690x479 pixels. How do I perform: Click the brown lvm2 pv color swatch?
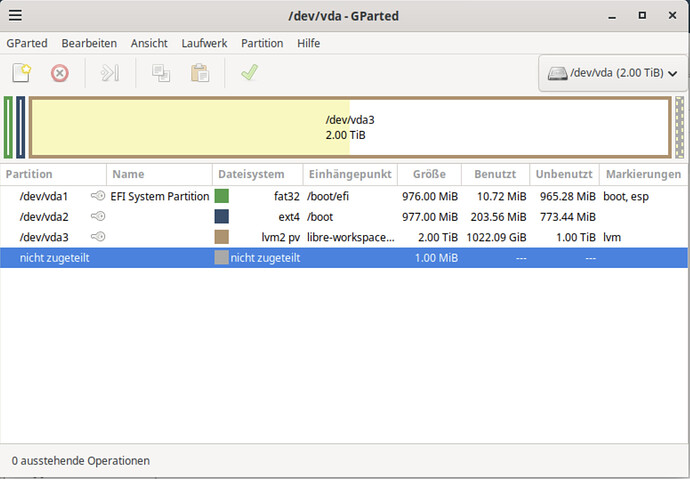(221, 237)
